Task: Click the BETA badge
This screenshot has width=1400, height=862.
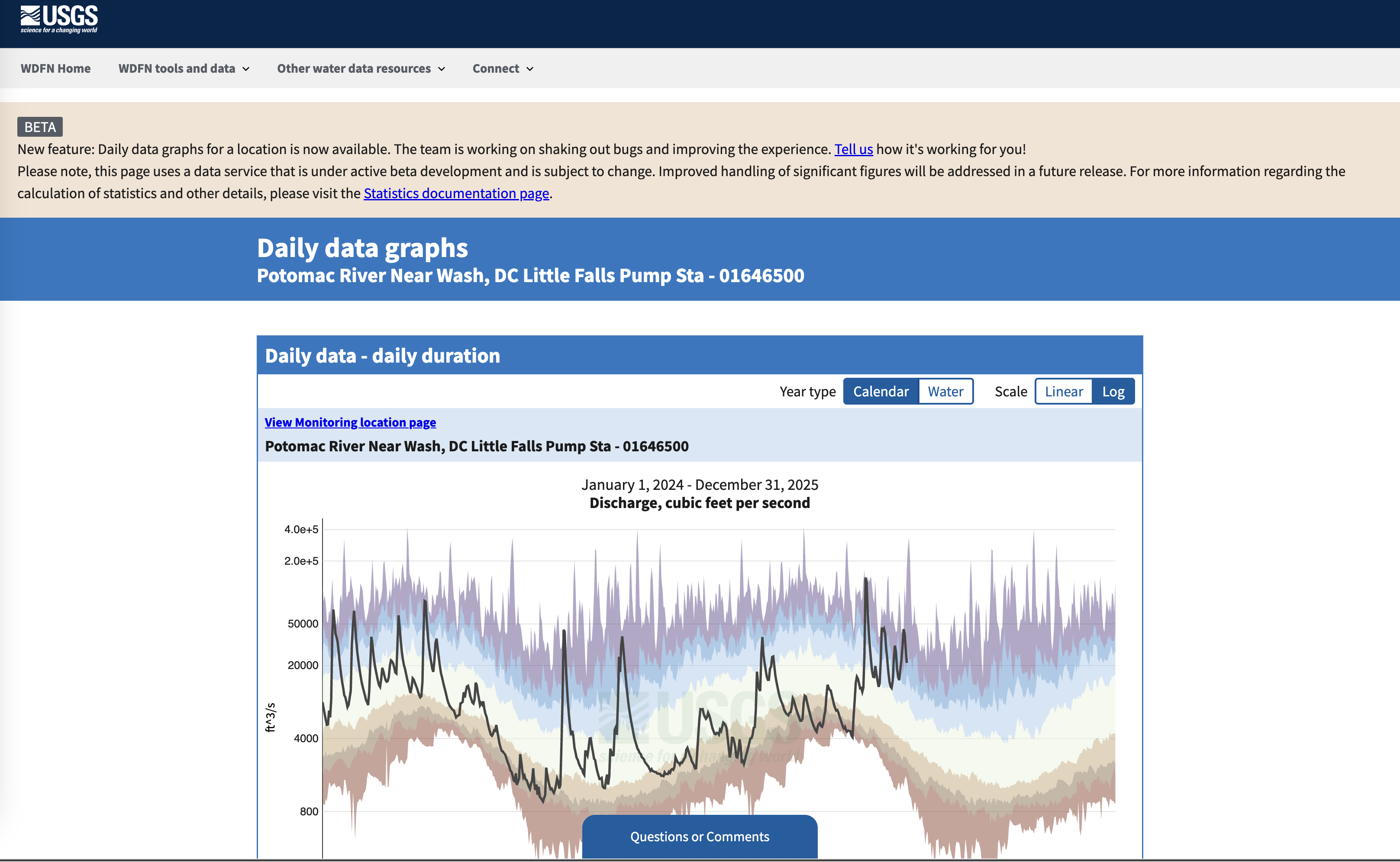Action: pos(39,126)
